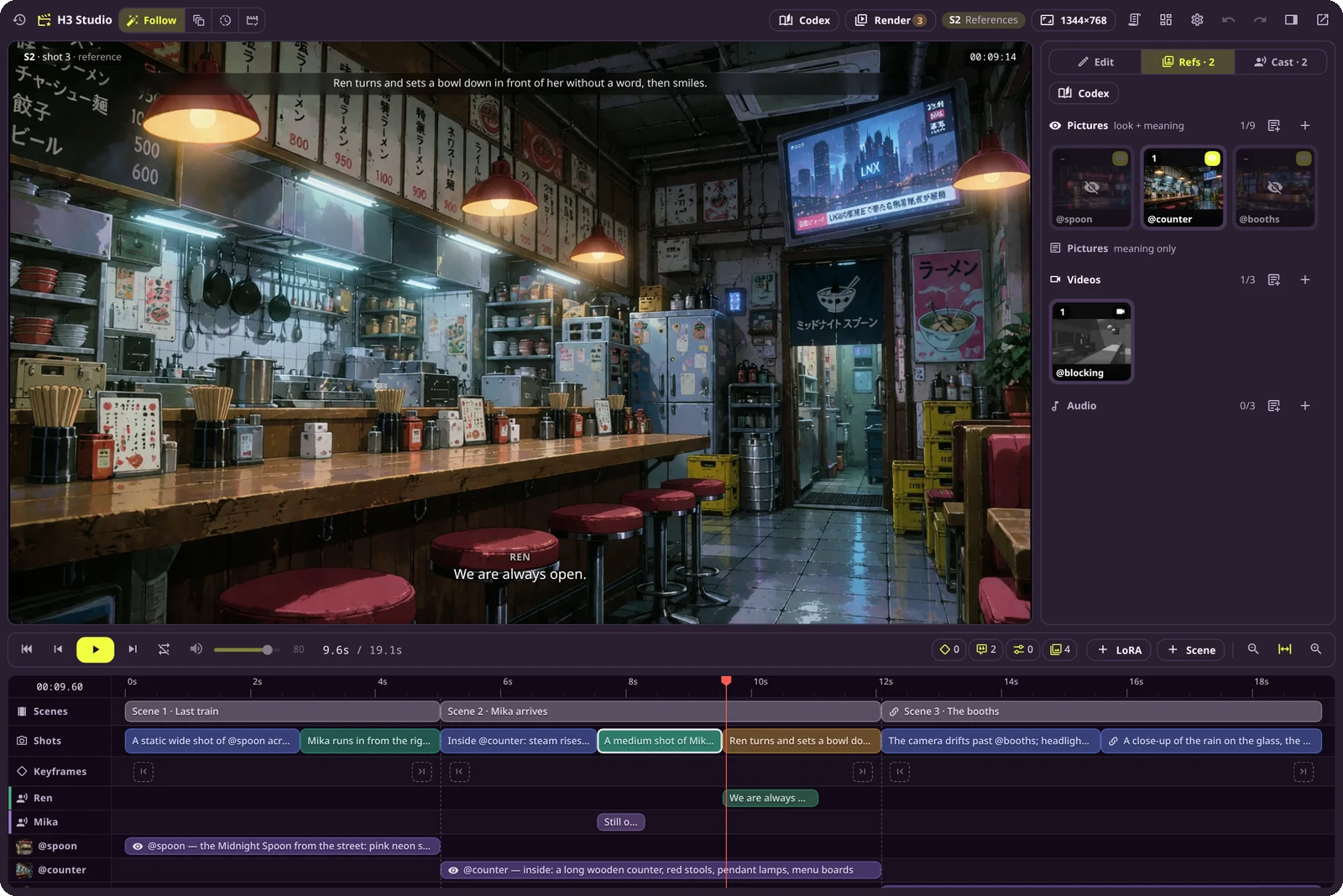The image size is (1343, 896).
Task: Switch to the Cast · 2 tab
Action: tap(1280, 62)
